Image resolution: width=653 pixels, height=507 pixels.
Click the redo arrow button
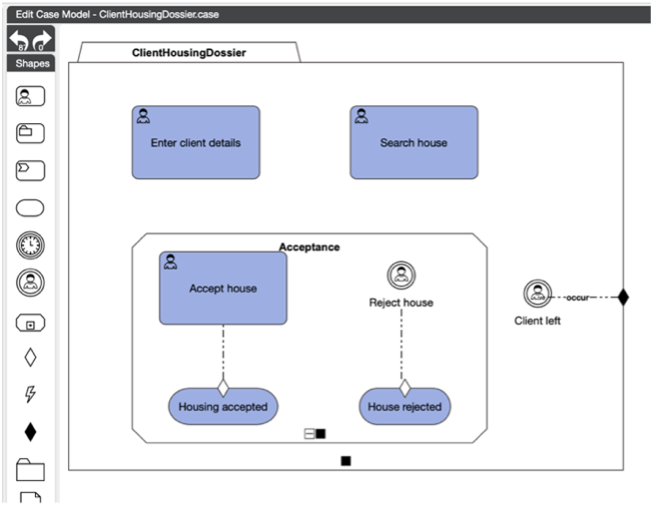click(x=42, y=40)
